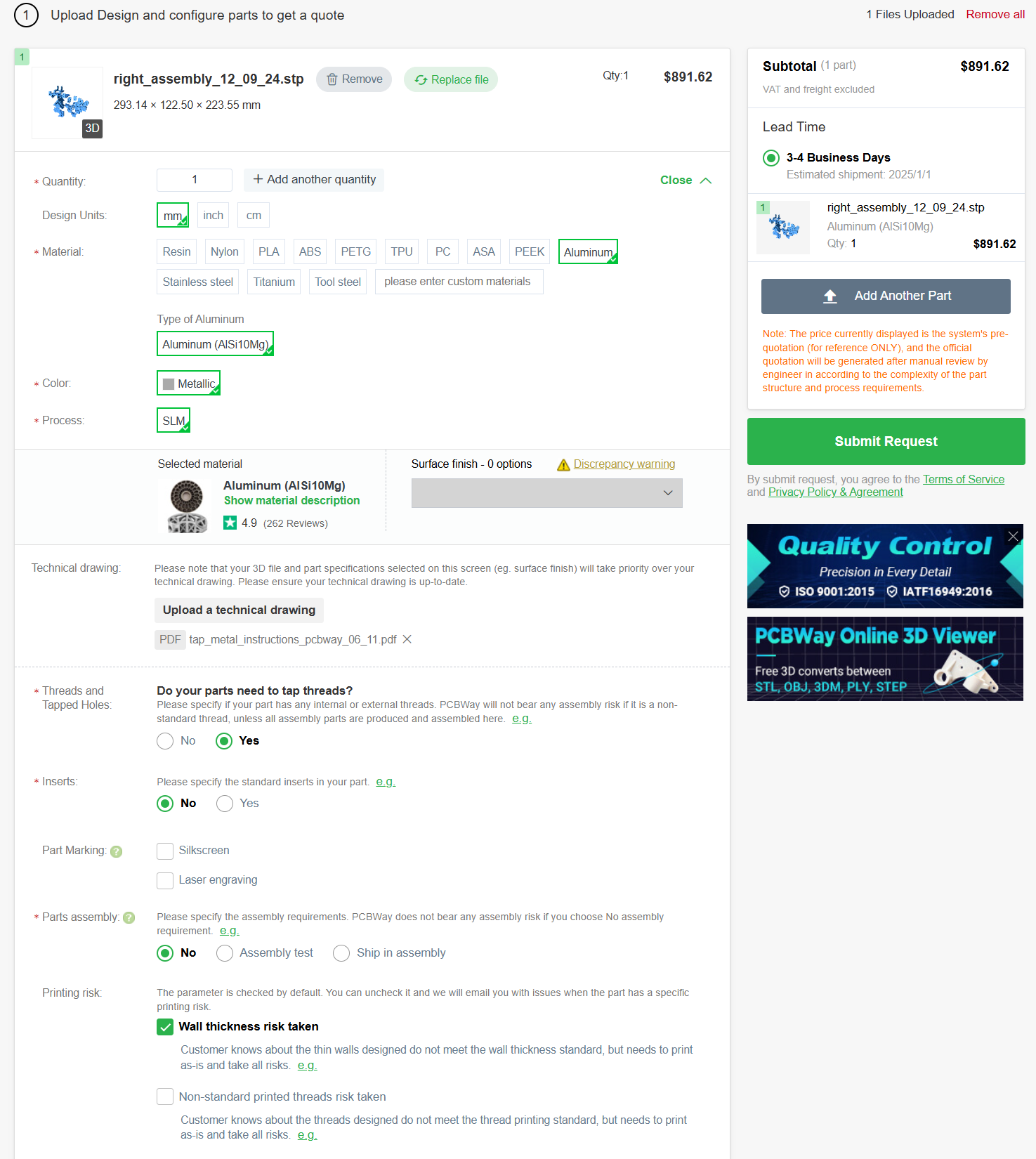The height and width of the screenshot is (1159, 1036).
Task: Click the trash icon on Remove button
Action: [x=332, y=79]
